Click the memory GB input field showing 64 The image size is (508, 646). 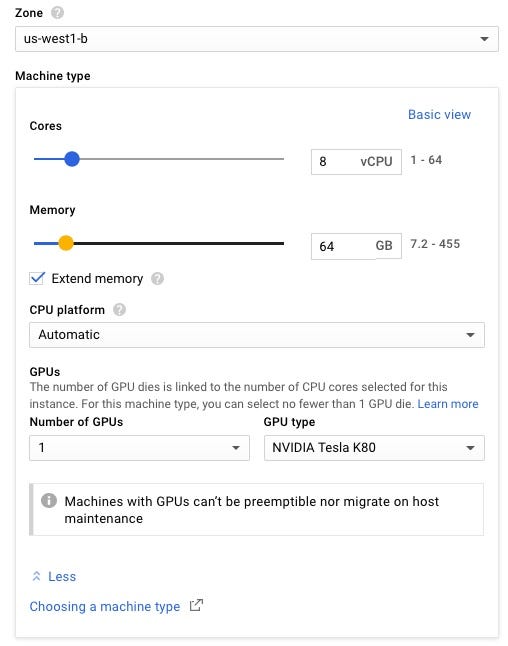coord(356,246)
